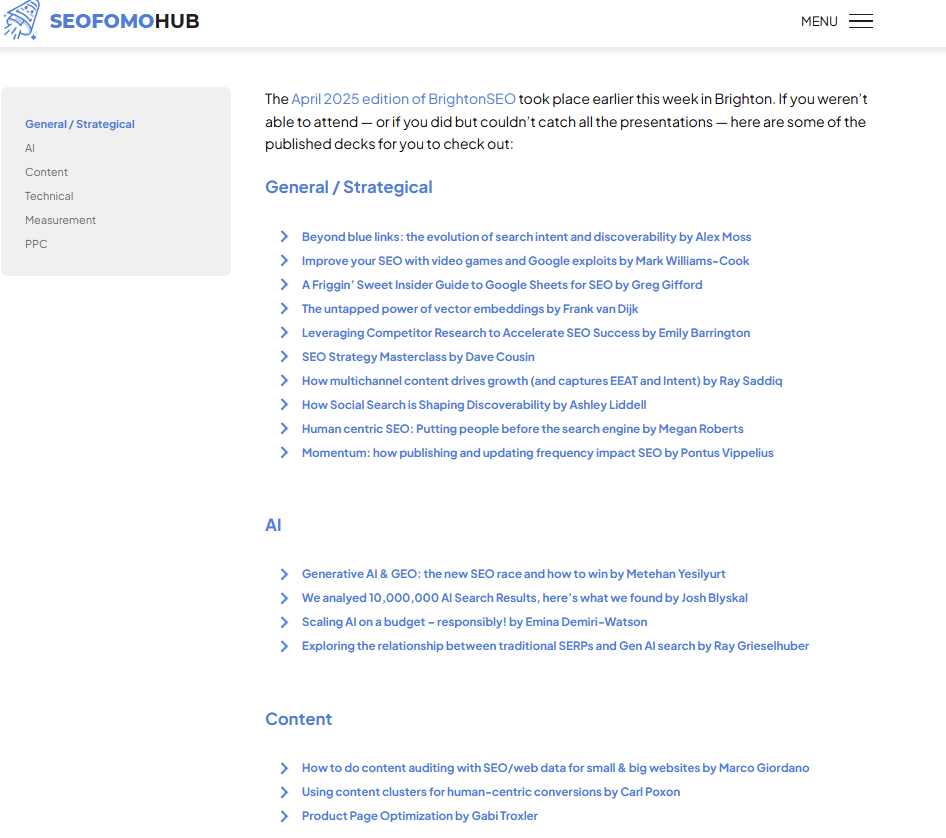Click chevron beside Beyond blue links item
Image resolution: width=946 pixels, height=838 pixels.
point(284,236)
